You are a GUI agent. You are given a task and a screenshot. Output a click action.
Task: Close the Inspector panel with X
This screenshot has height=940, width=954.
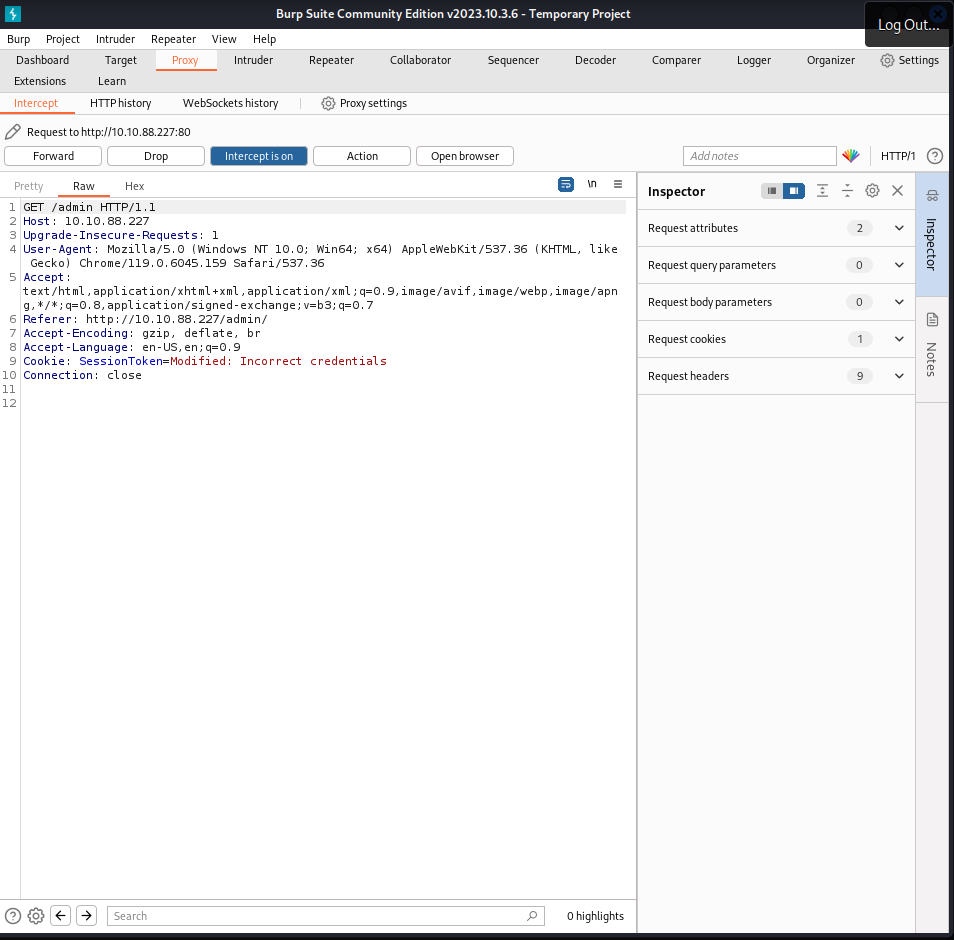pyautogui.click(x=897, y=191)
